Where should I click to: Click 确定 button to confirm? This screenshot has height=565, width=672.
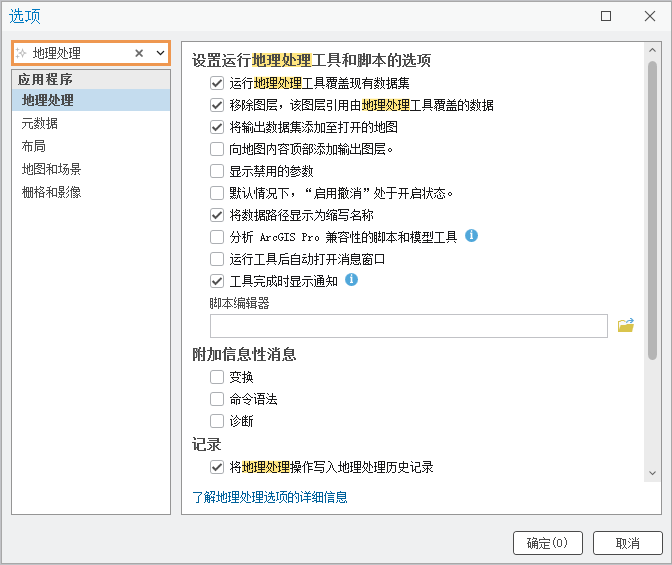[x=547, y=543]
